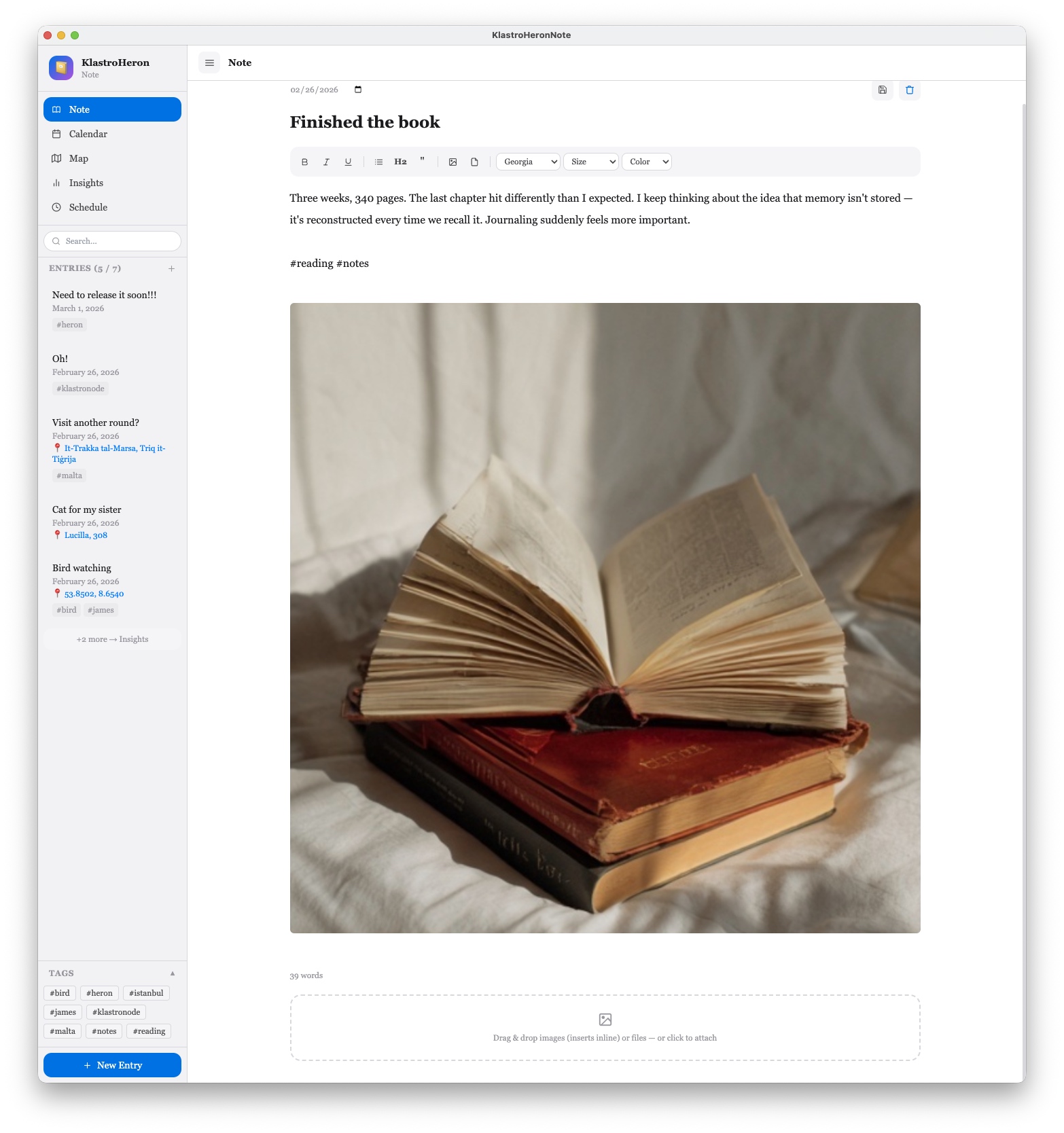Attach a file using the toolbar icon

(x=474, y=162)
